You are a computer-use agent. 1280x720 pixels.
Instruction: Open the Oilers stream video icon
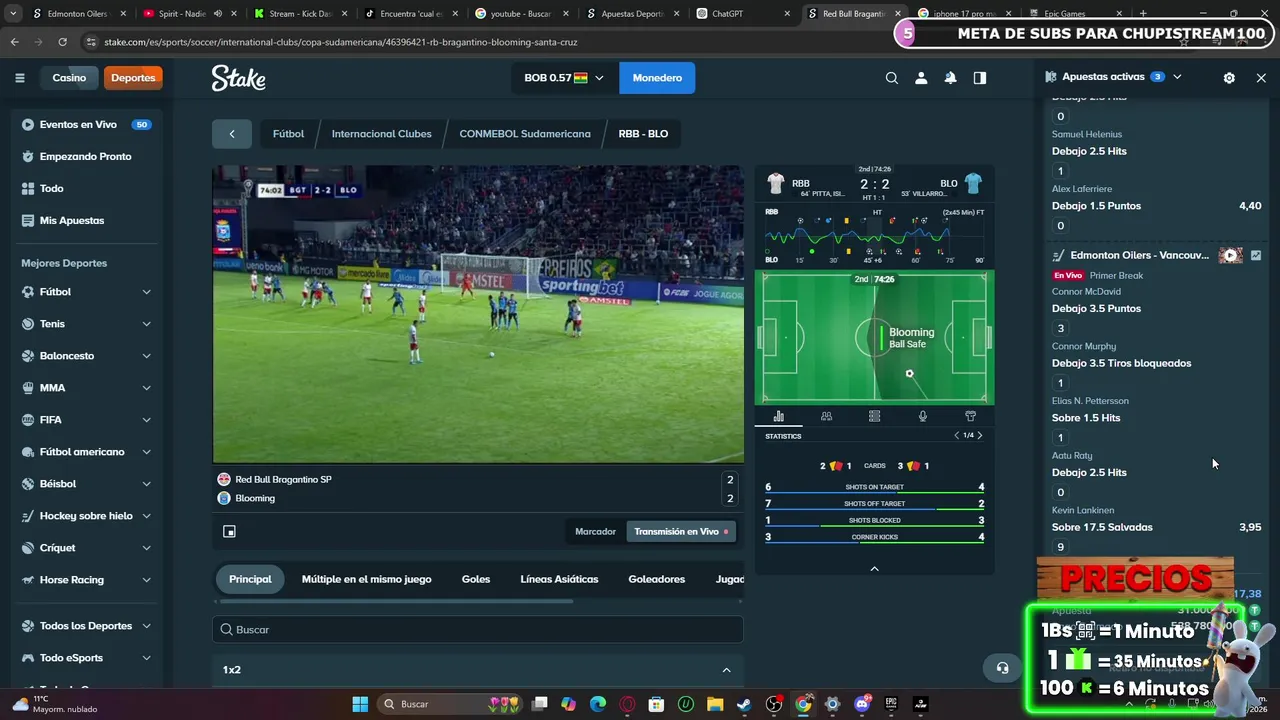(1230, 255)
